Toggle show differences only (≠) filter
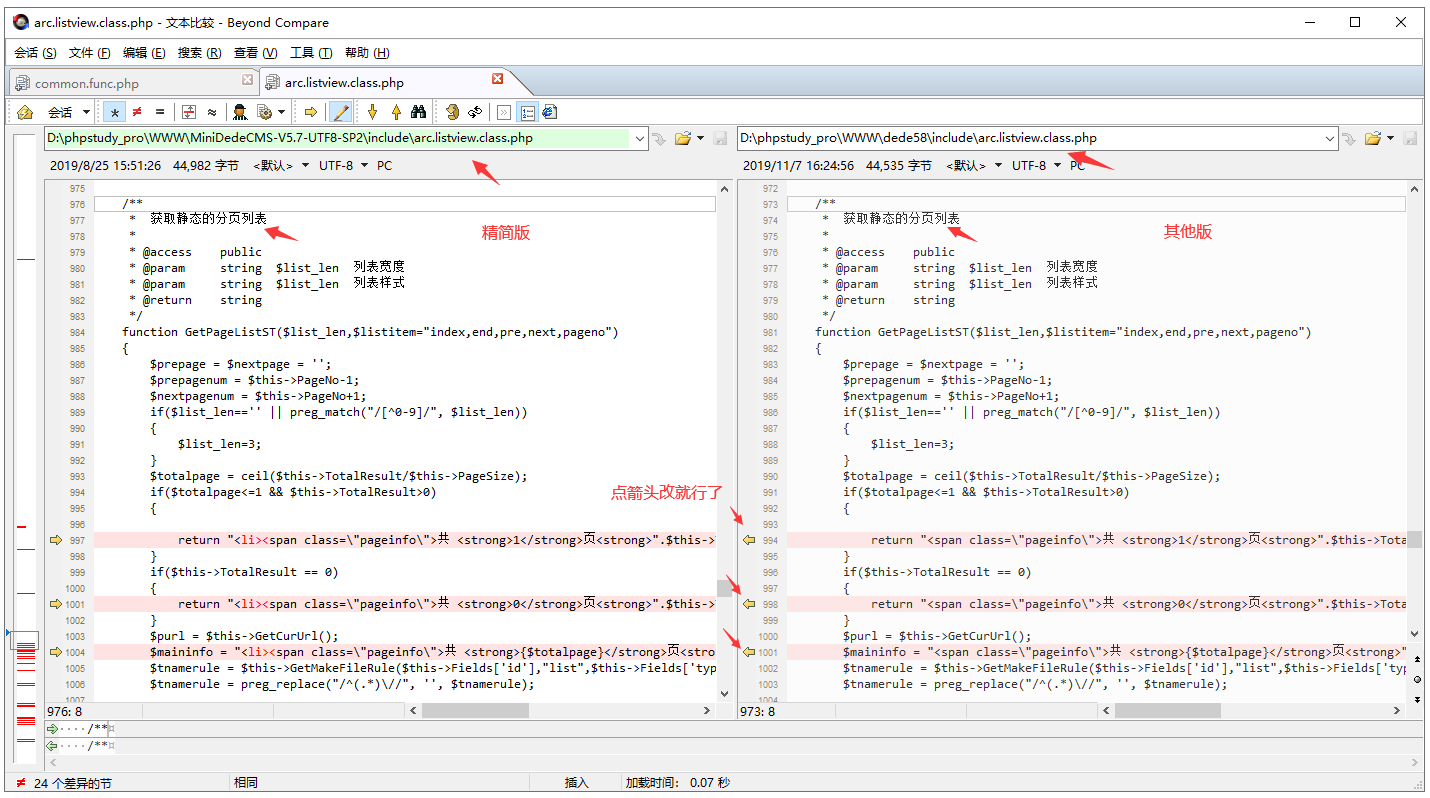 [137, 111]
